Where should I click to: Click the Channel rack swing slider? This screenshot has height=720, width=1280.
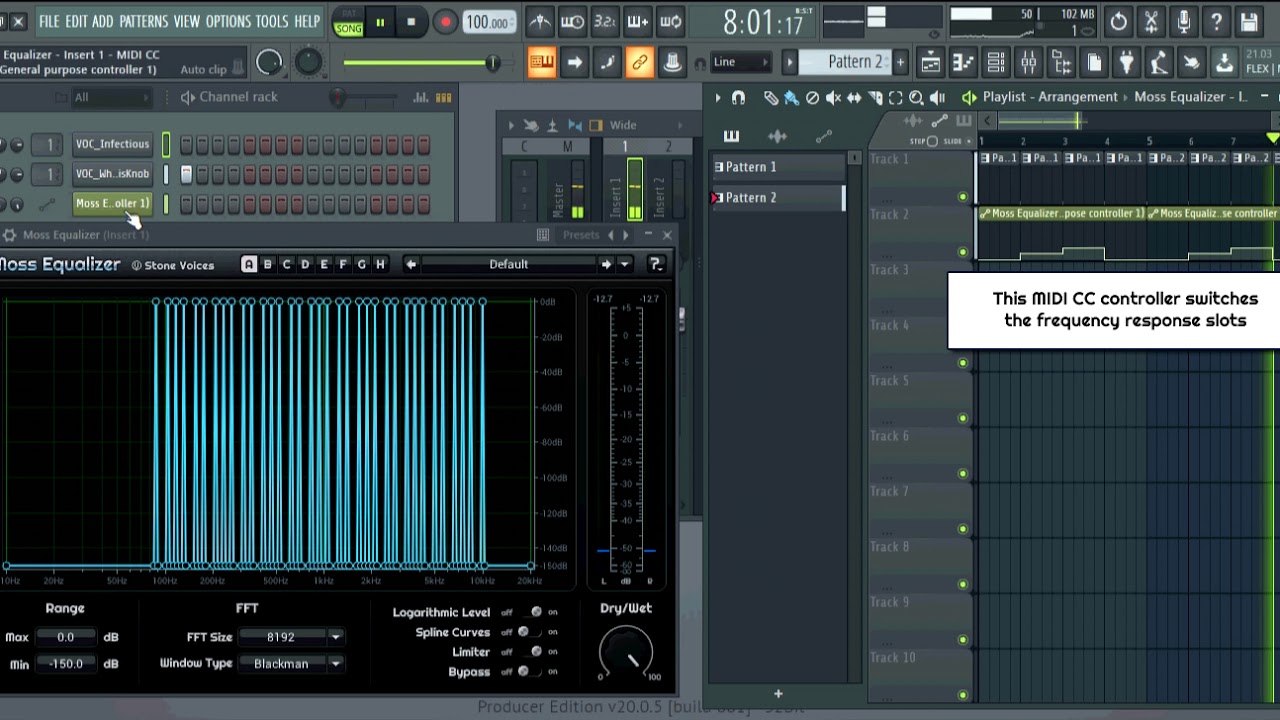(x=364, y=97)
